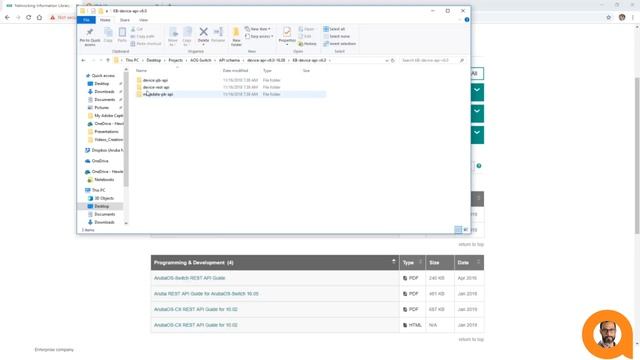The width and height of the screenshot is (640, 360).
Task: Open ArubaOS-Switch REST API Guide link
Action: 189,278
